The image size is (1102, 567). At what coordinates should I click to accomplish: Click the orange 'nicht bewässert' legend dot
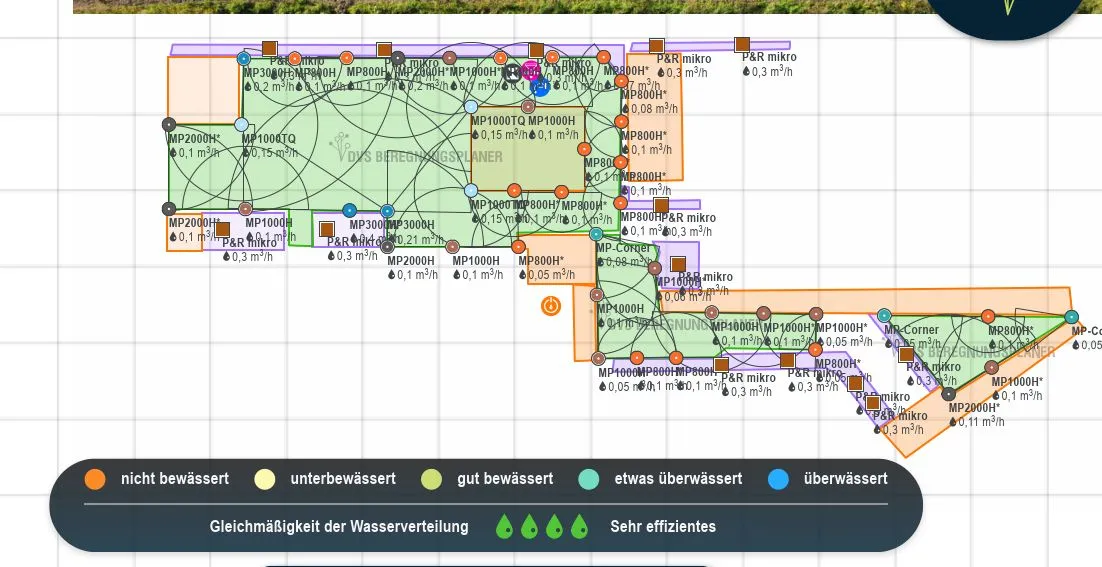[x=95, y=479]
